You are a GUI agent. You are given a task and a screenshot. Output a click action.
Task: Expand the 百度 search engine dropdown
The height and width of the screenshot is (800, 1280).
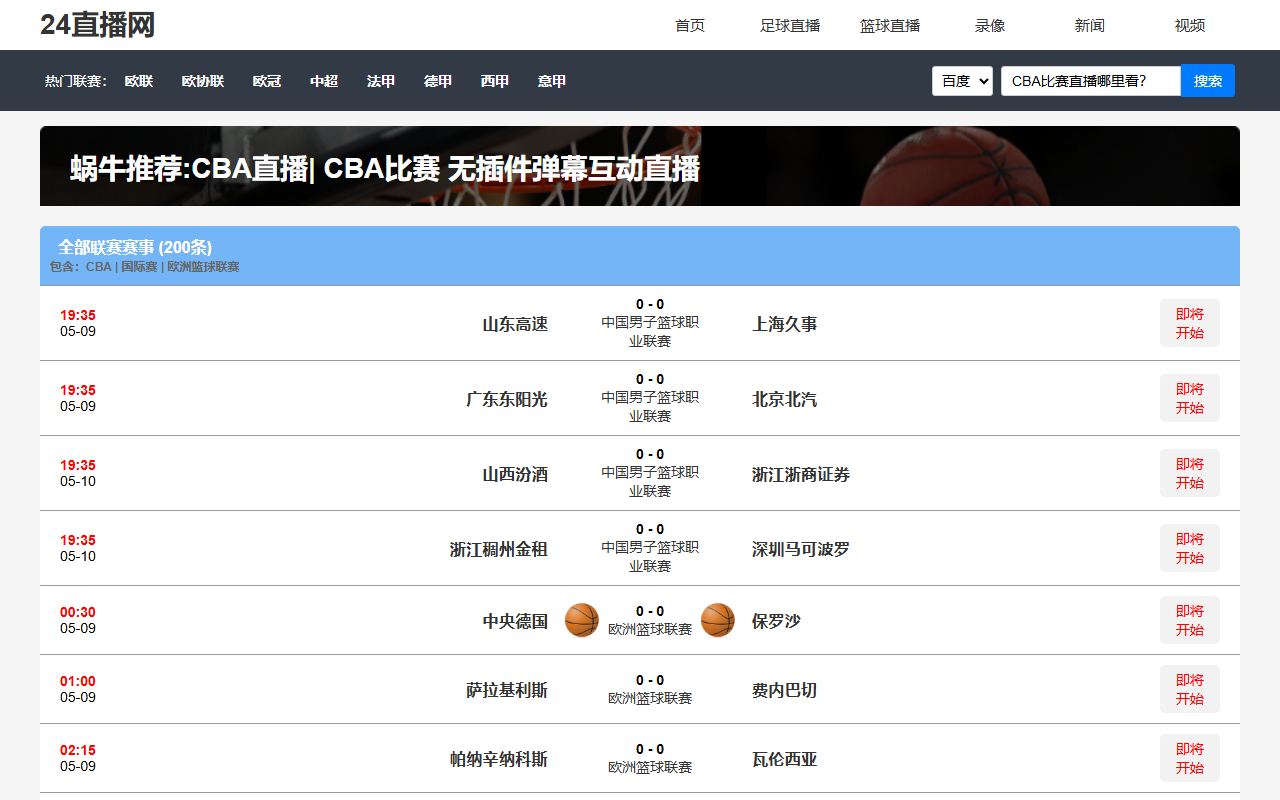pyautogui.click(x=962, y=81)
